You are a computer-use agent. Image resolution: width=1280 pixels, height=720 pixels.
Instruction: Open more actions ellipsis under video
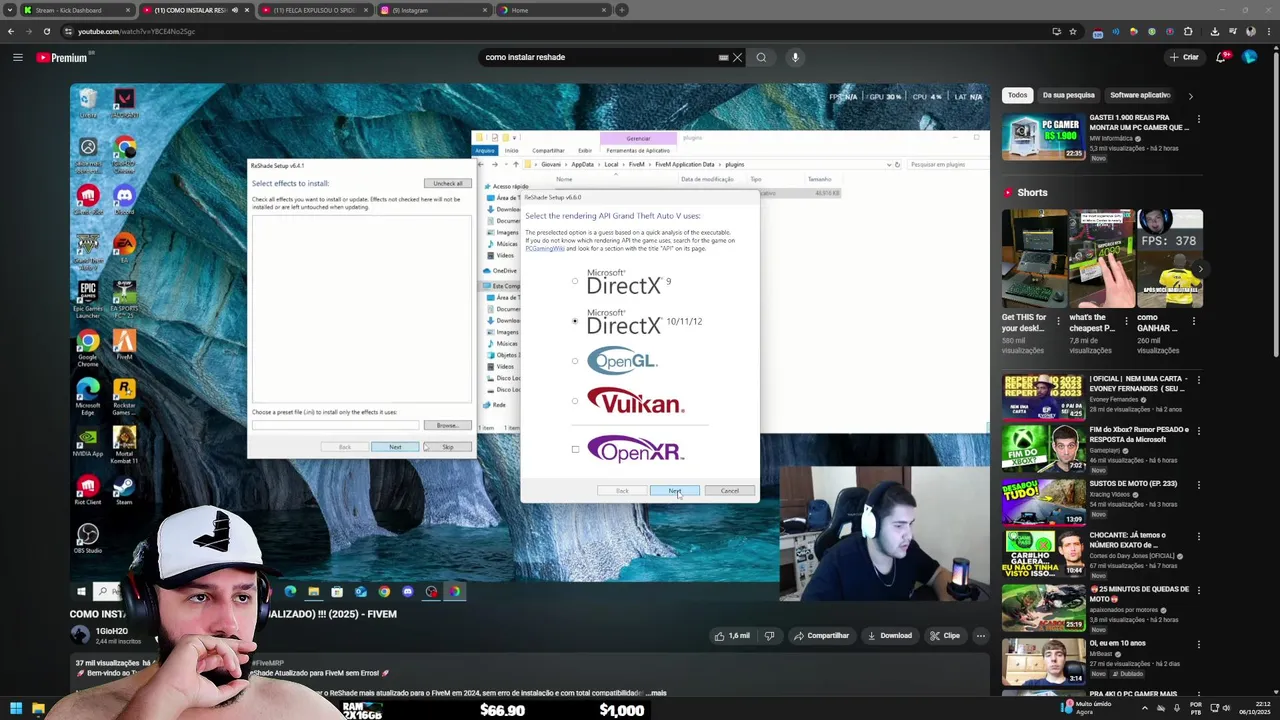(x=980, y=635)
